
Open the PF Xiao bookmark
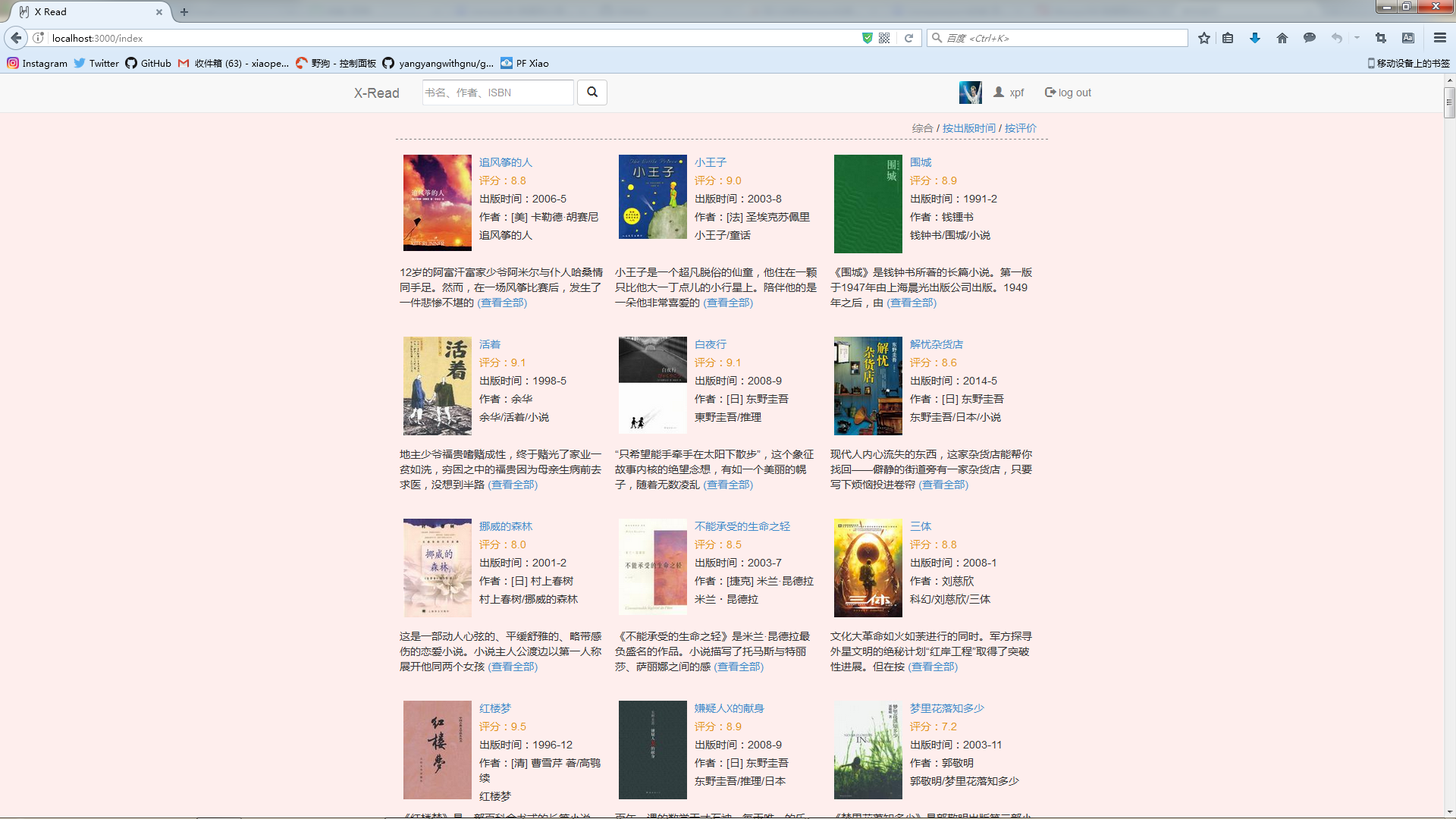click(x=525, y=64)
